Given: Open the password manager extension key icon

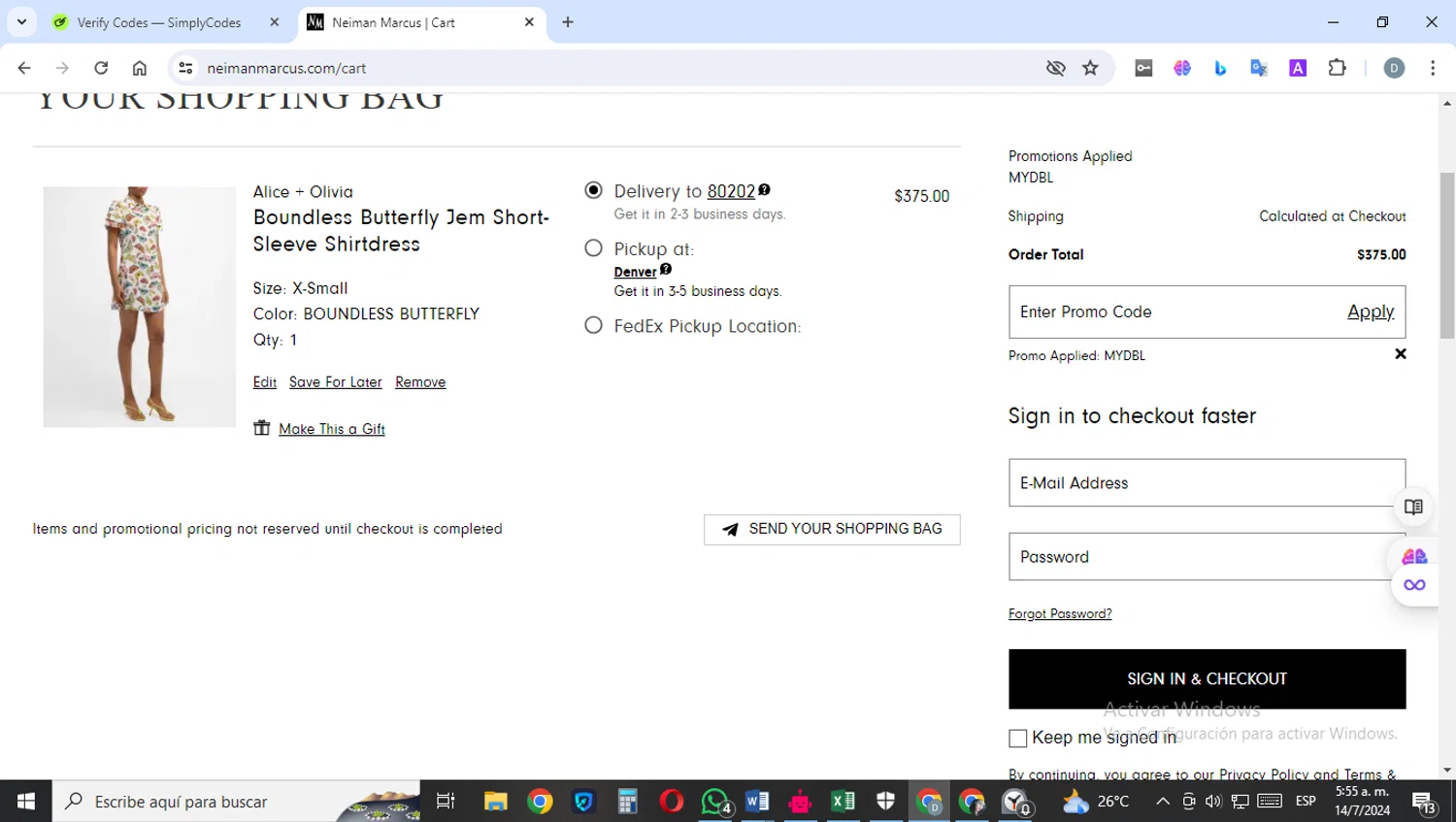Looking at the screenshot, I should pyautogui.click(x=1143, y=68).
